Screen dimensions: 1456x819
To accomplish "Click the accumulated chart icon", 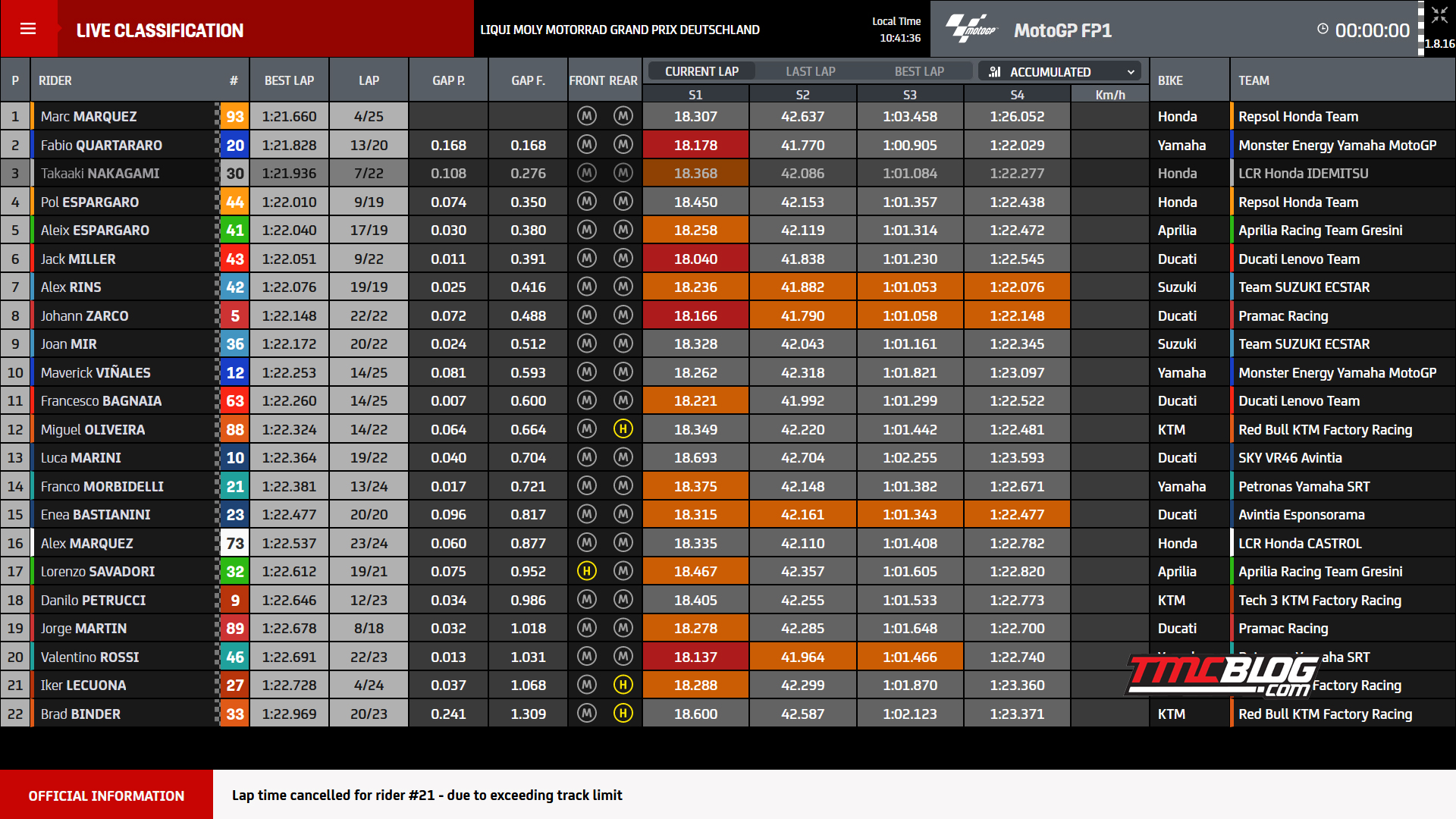I will [995, 71].
